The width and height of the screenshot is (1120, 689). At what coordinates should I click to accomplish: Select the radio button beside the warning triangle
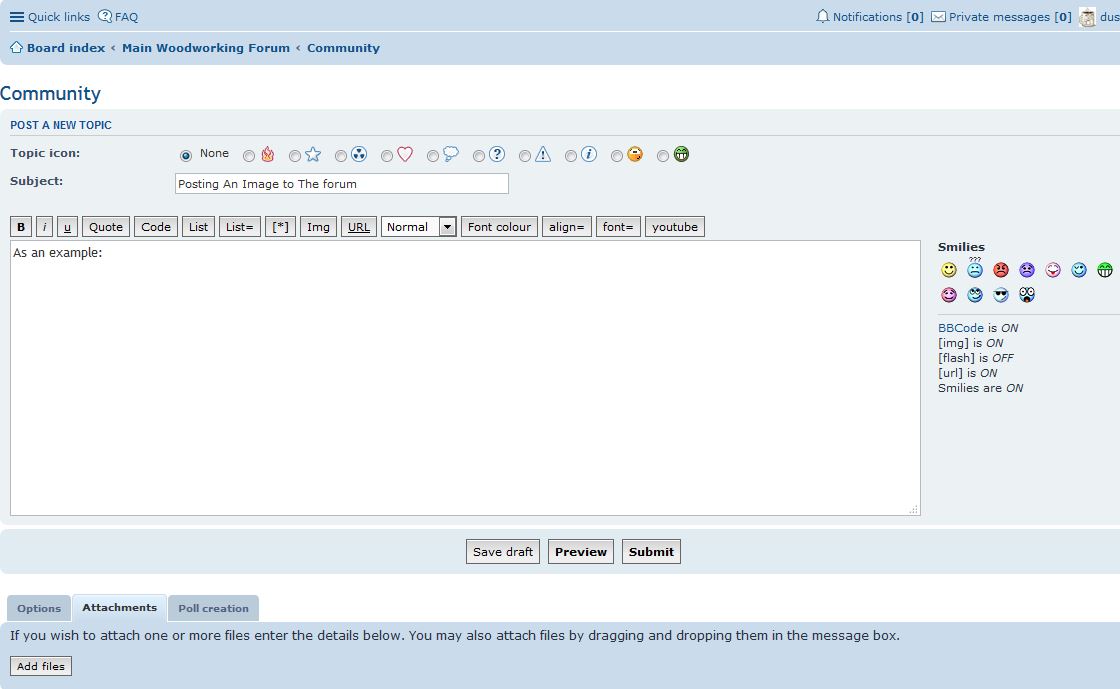524,156
